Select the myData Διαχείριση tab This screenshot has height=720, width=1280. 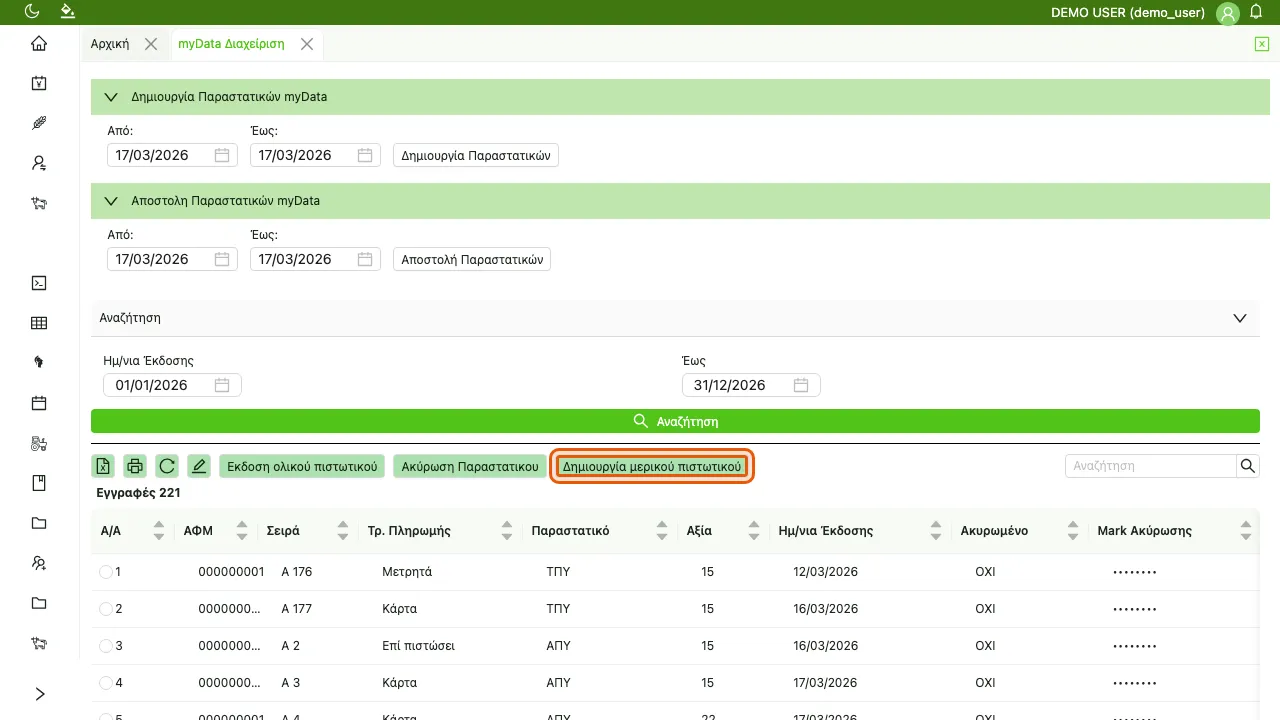231,44
